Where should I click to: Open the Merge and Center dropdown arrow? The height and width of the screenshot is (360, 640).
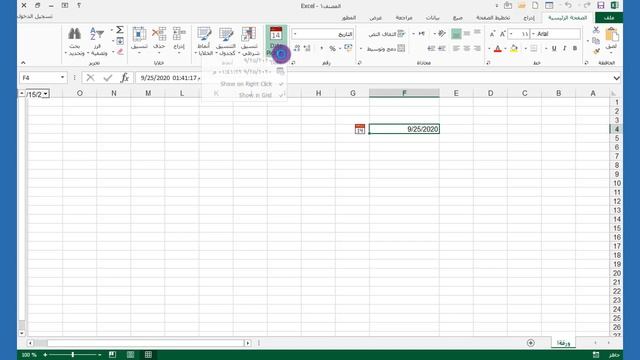(361, 49)
